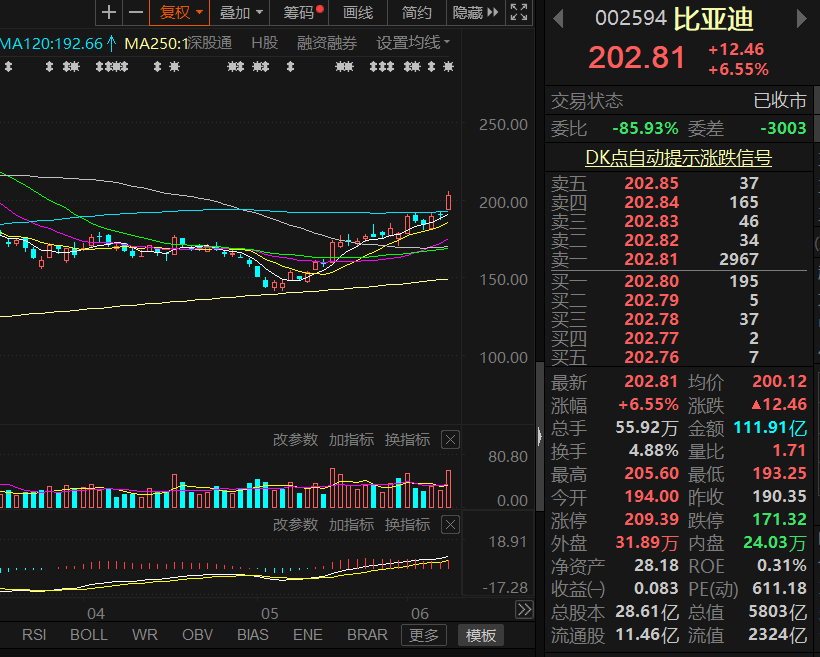Image resolution: width=820 pixels, height=657 pixels.
Task: Click the latest red candlestick near 200
Action: (448, 201)
